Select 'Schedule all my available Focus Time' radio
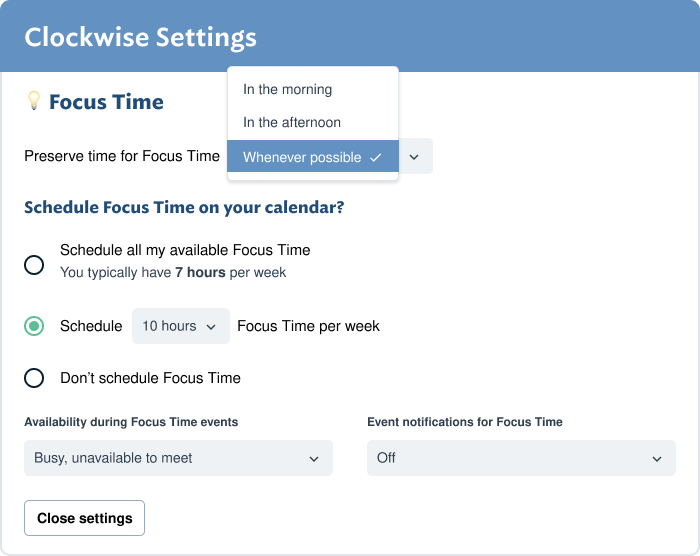 34,265
